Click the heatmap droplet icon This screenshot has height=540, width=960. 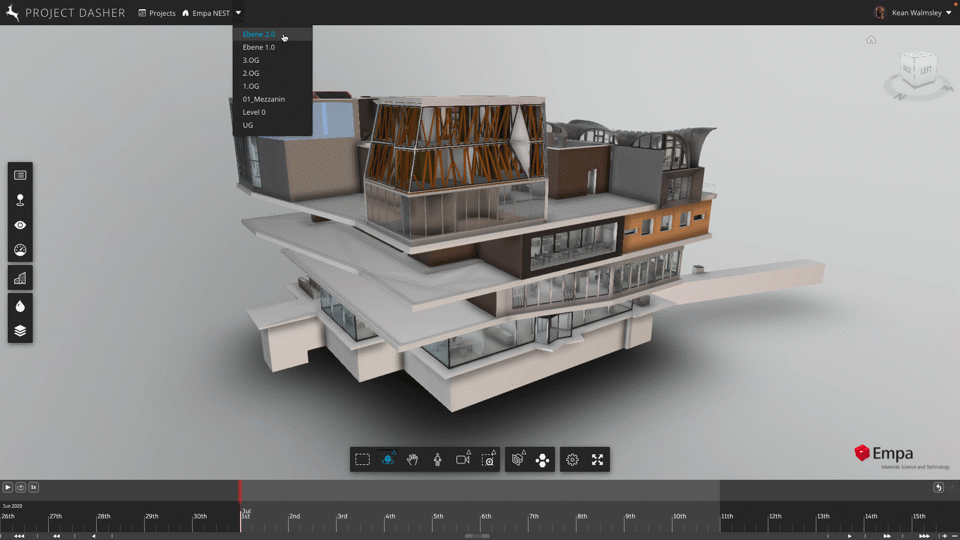[x=20, y=306]
